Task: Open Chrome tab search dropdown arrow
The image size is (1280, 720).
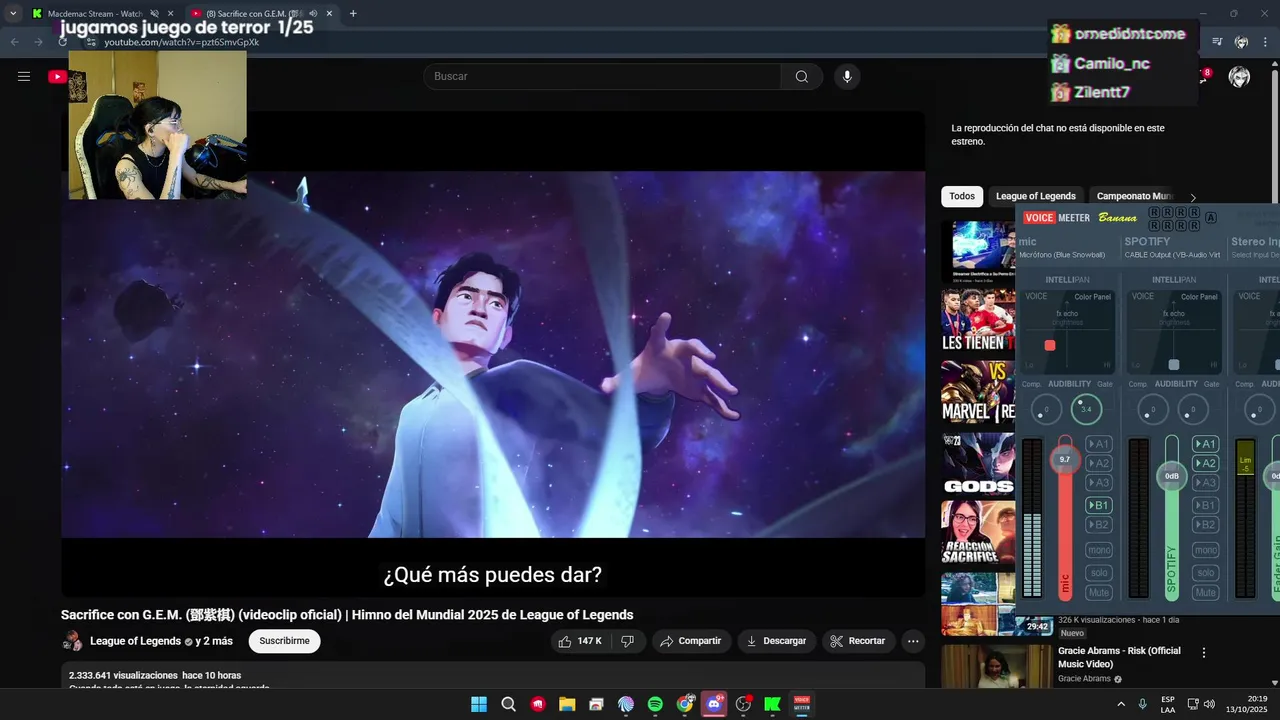Action: (x=13, y=14)
